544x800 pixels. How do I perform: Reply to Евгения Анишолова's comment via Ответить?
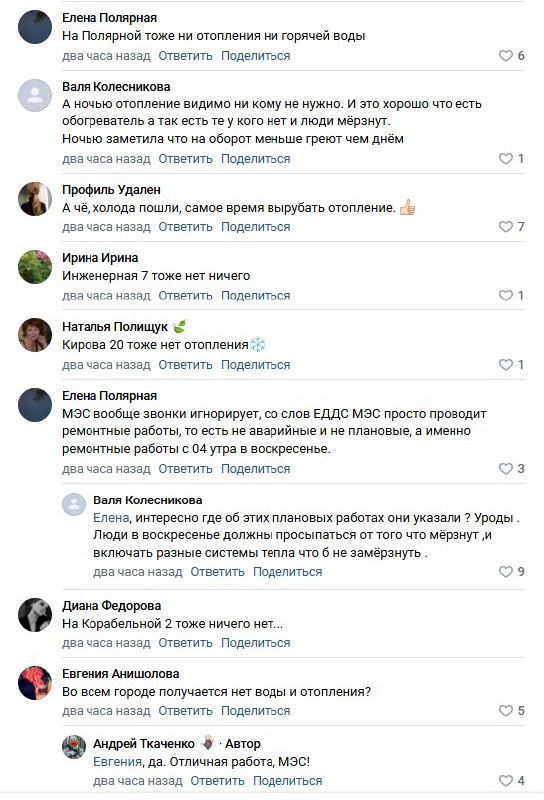tap(185, 711)
